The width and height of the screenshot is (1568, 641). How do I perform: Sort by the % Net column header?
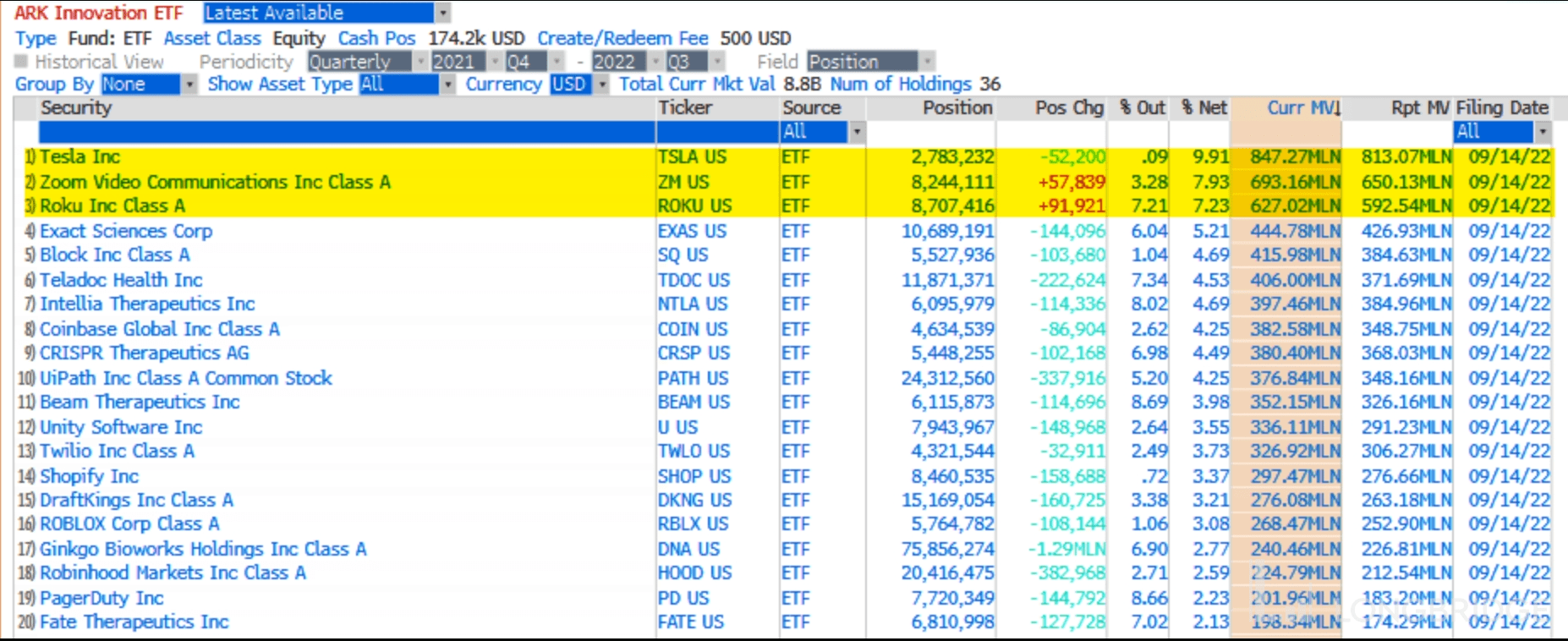[x=1204, y=108]
